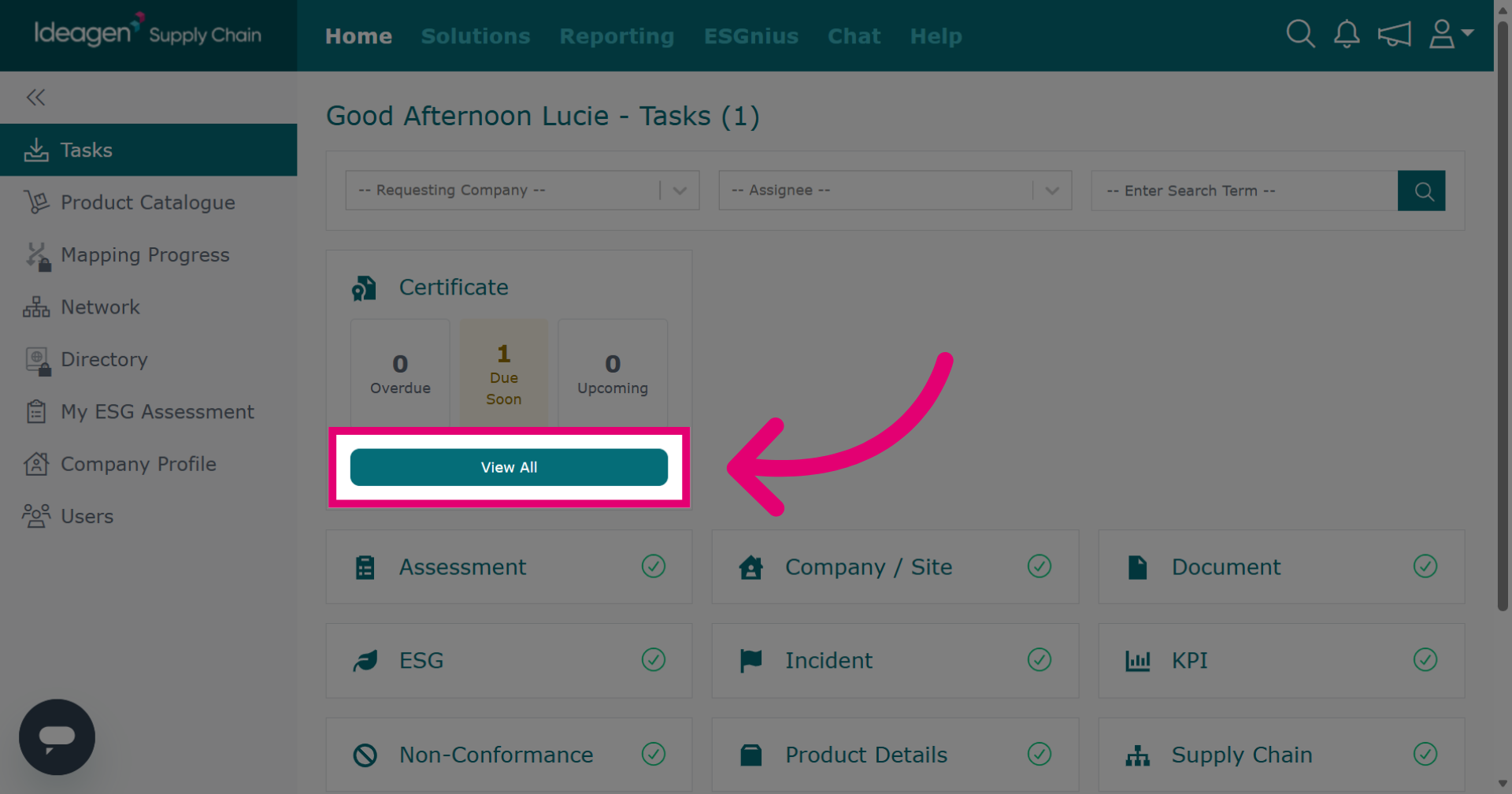Image resolution: width=1512 pixels, height=794 pixels.
Task: Click the Document check circle
Action: tap(1425, 566)
